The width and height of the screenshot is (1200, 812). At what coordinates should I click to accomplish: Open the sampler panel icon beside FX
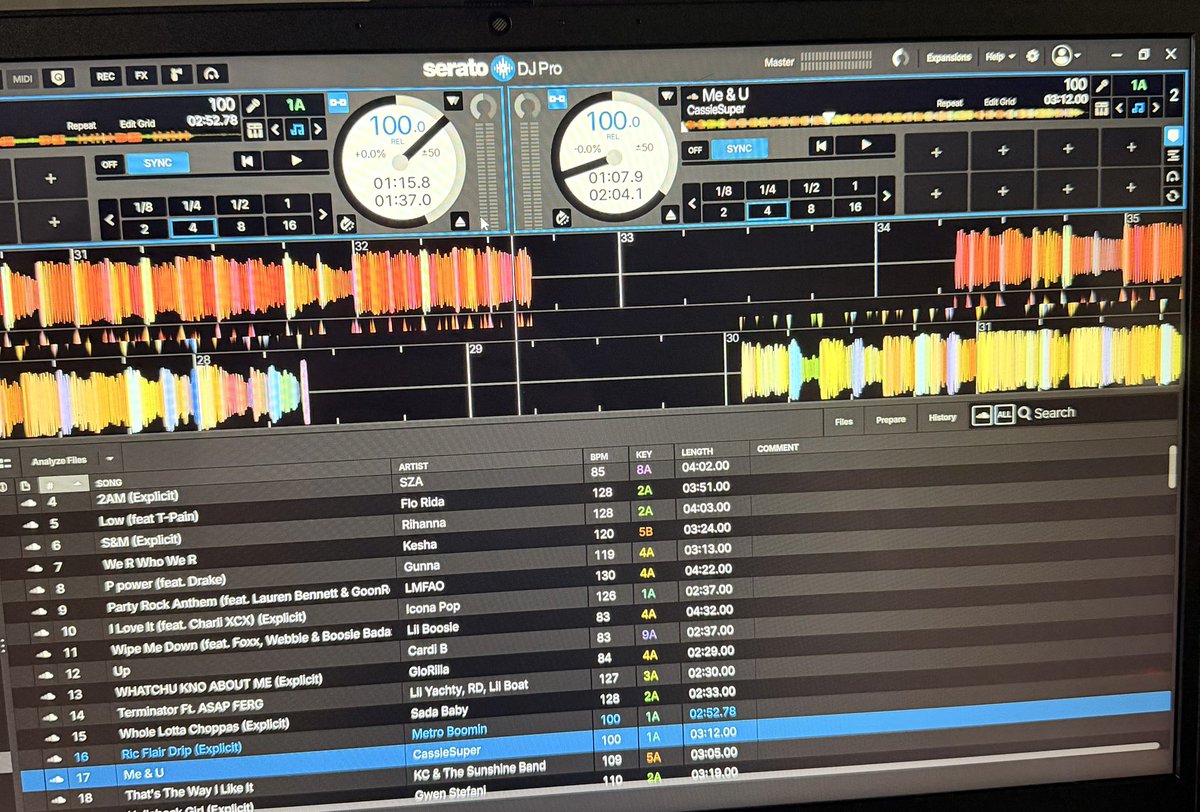click(176, 74)
